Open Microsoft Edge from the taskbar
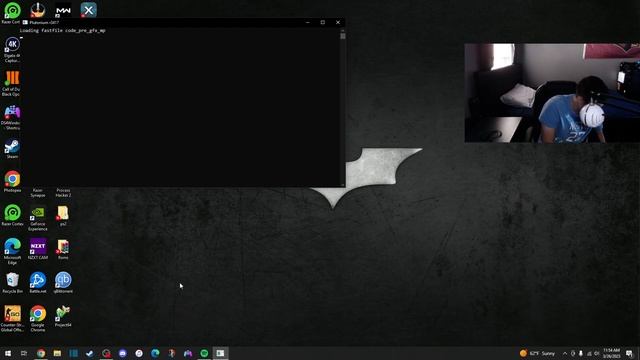This screenshot has height=360, width=640. (x=155, y=353)
